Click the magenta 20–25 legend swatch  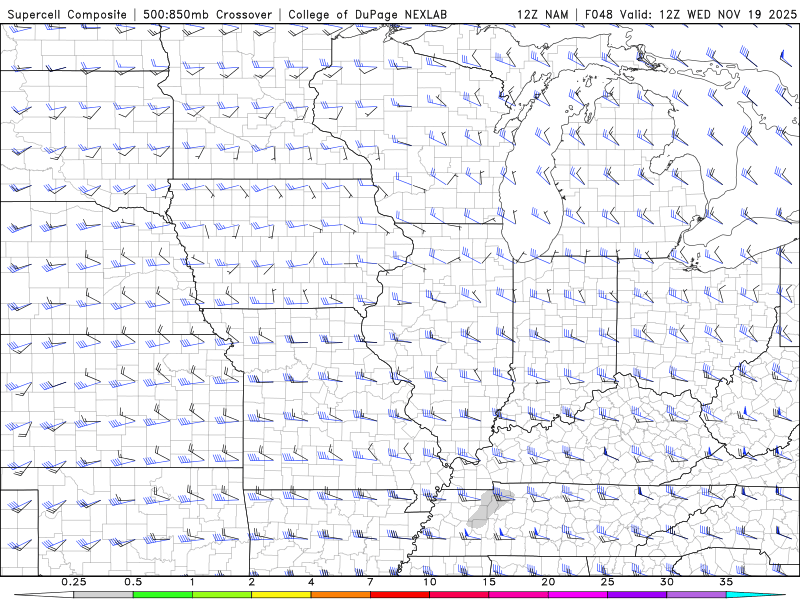tap(578, 595)
